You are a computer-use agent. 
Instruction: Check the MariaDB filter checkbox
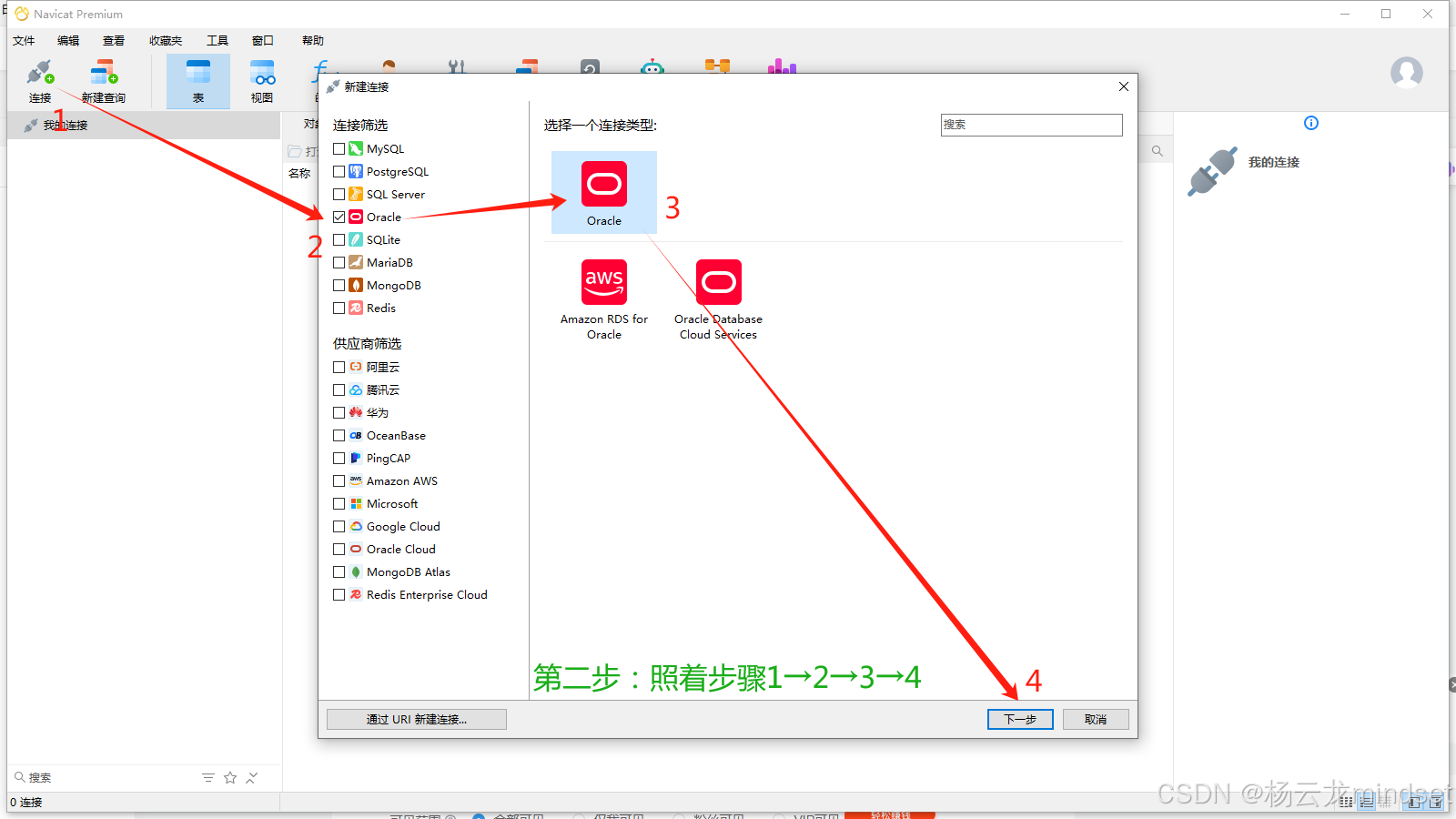pos(339,262)
